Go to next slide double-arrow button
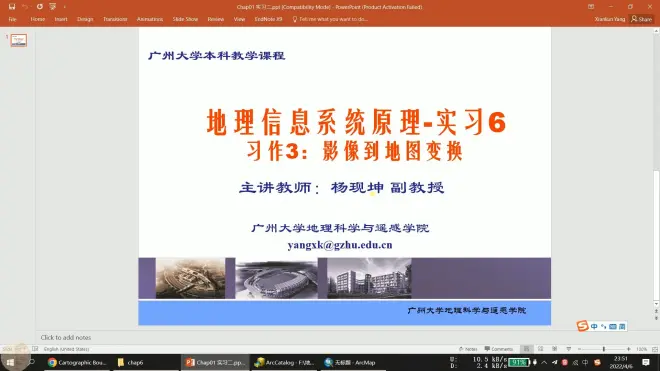Viewport: 660px width, 371px height. (x=656, y=318)
